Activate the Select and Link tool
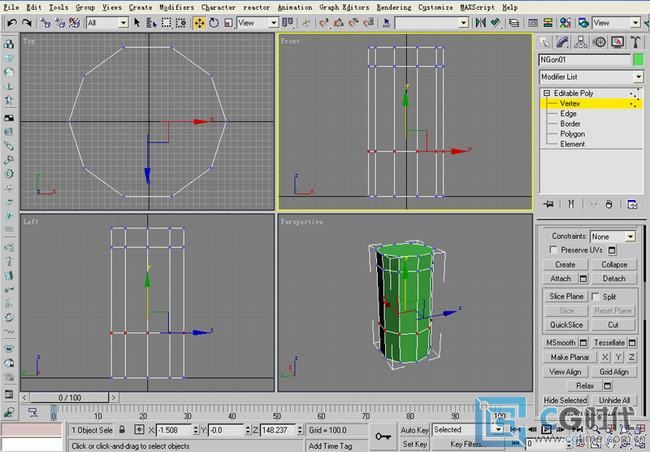The image size is (650, 452). click(x=46, y=23)
